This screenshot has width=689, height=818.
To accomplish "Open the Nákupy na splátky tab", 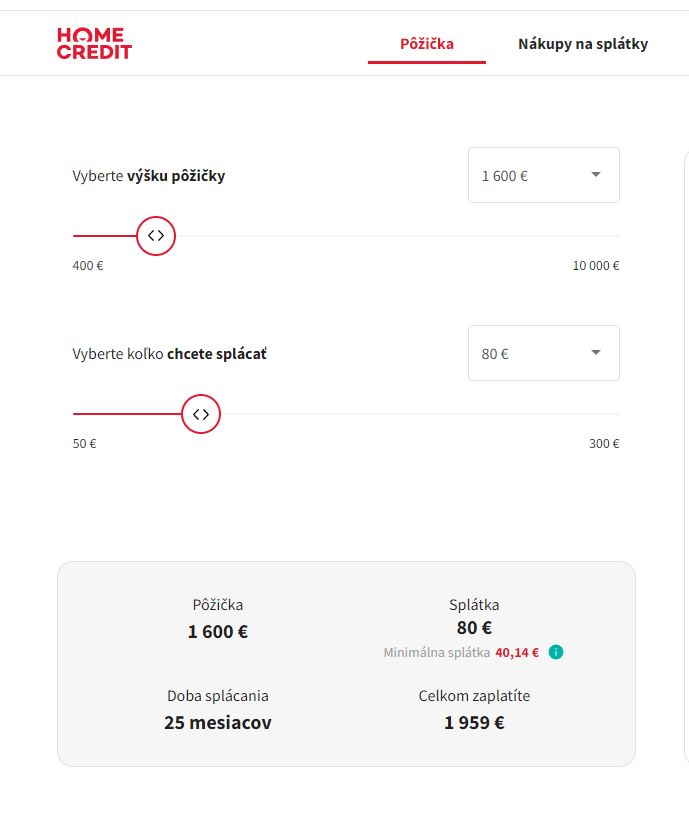I will coord(583,44).
